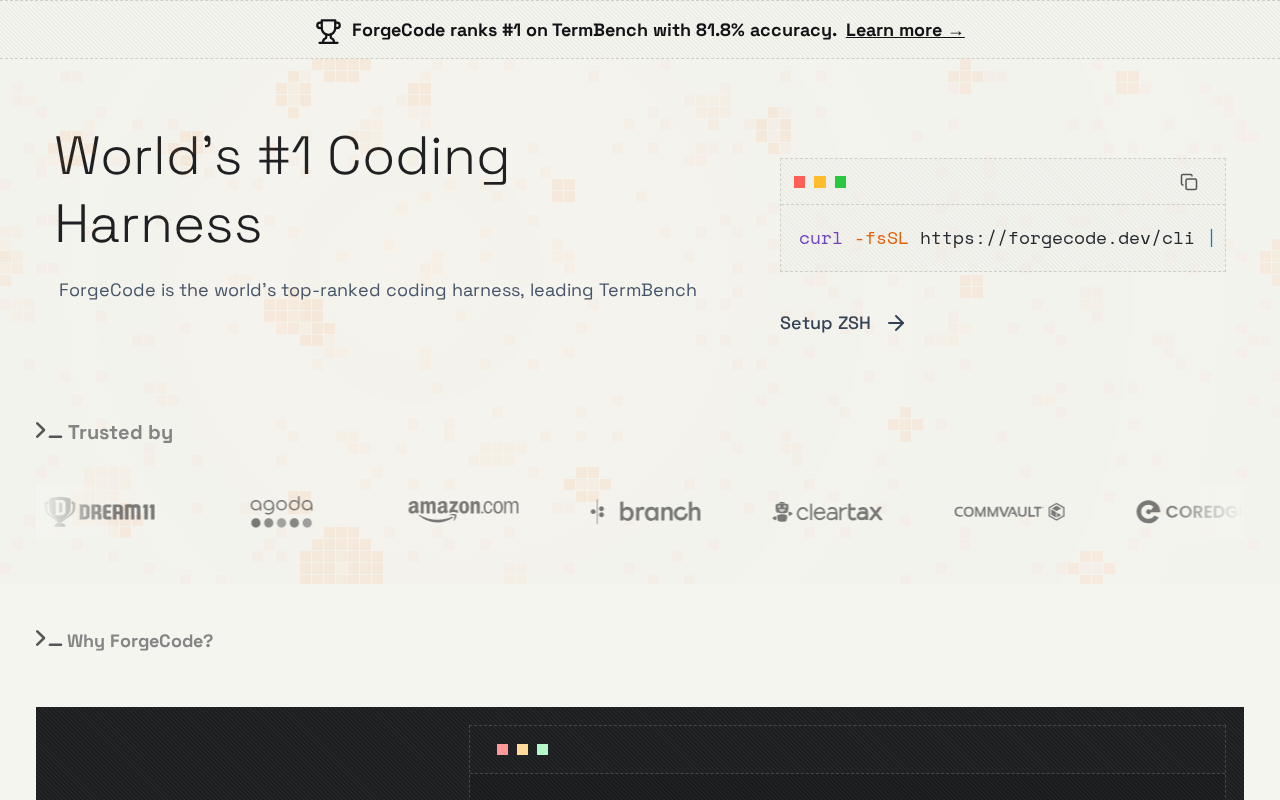The width and height of the screenshot is (1280, 800).
Task: Open the Learn more link
Action: (x=904, y=30)
